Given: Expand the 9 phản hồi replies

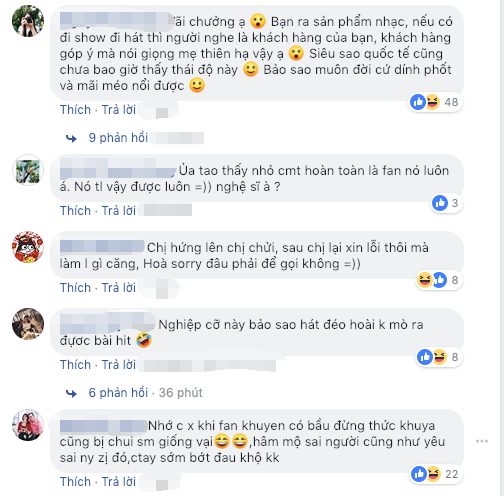Looking at the screenshot, I should coord(118,138).
